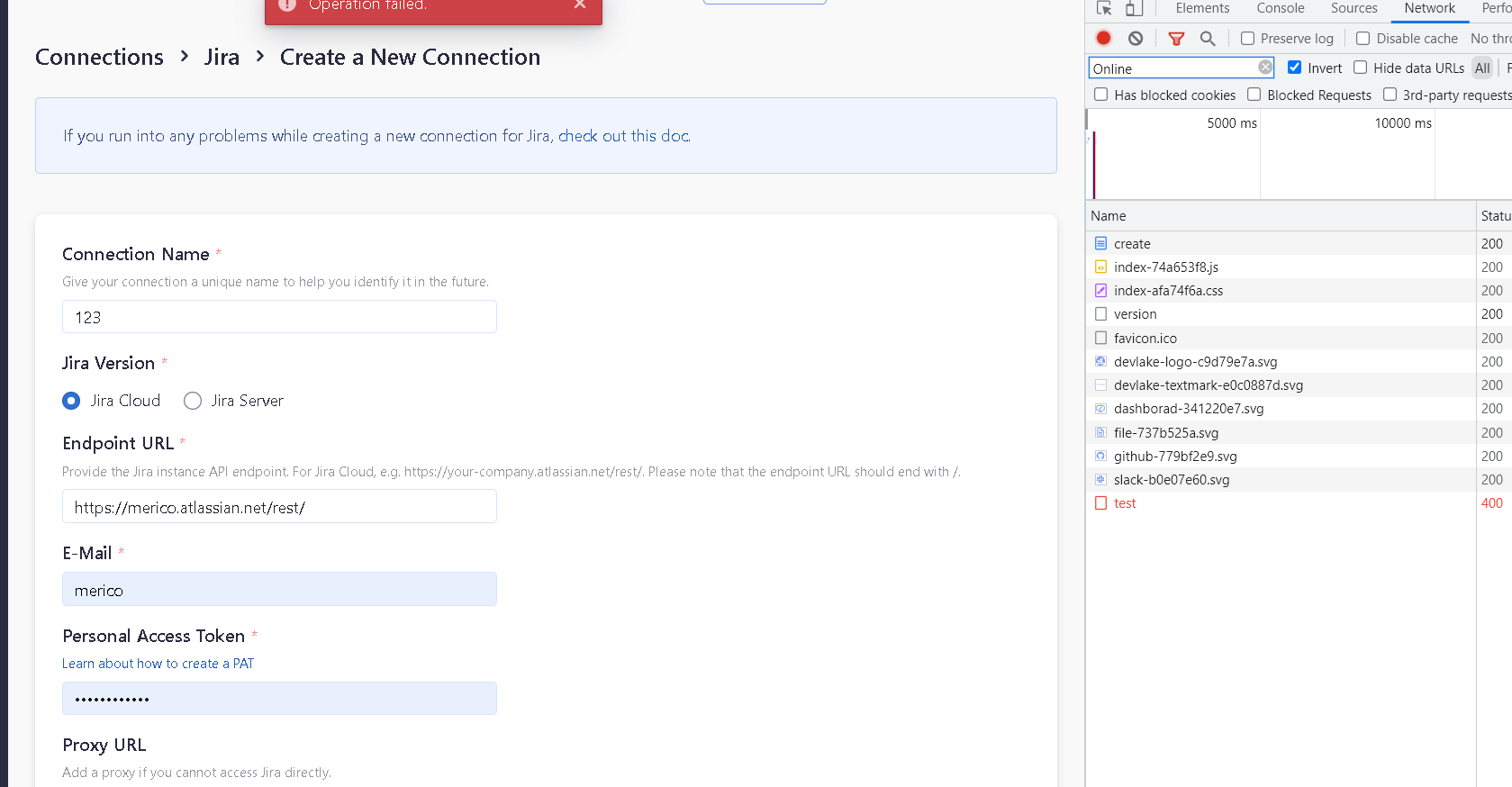Screen dimensions: 1512x787
Task: Click the Personal Access Token field
Action: pyautogui.click(x=279, y=699)
